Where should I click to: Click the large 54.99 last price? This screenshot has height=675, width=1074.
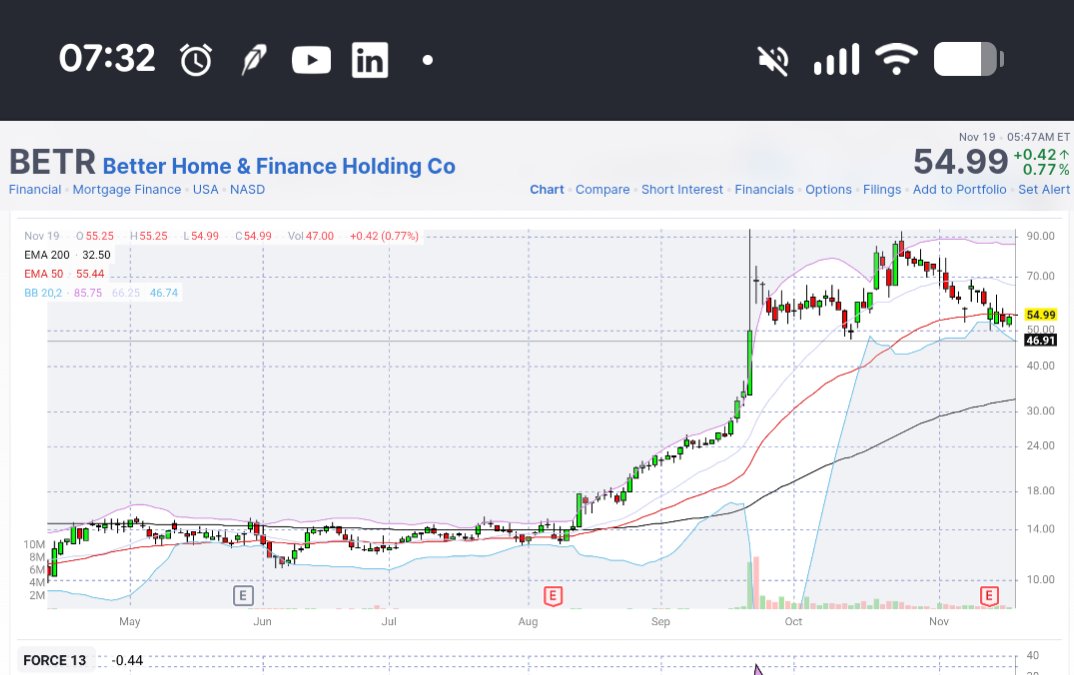click(x=960, y=162)
